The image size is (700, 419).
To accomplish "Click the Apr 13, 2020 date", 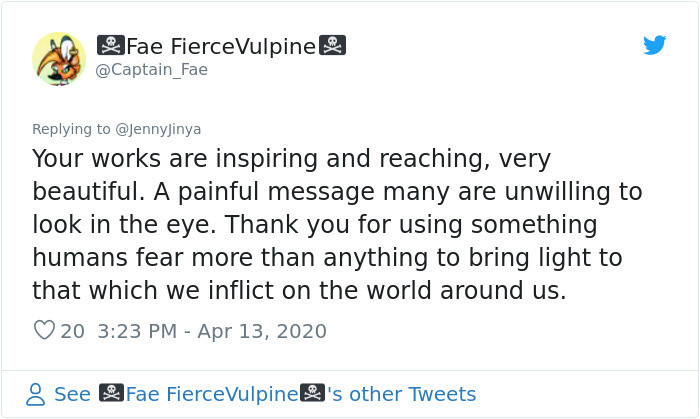I will pos(262,332).
